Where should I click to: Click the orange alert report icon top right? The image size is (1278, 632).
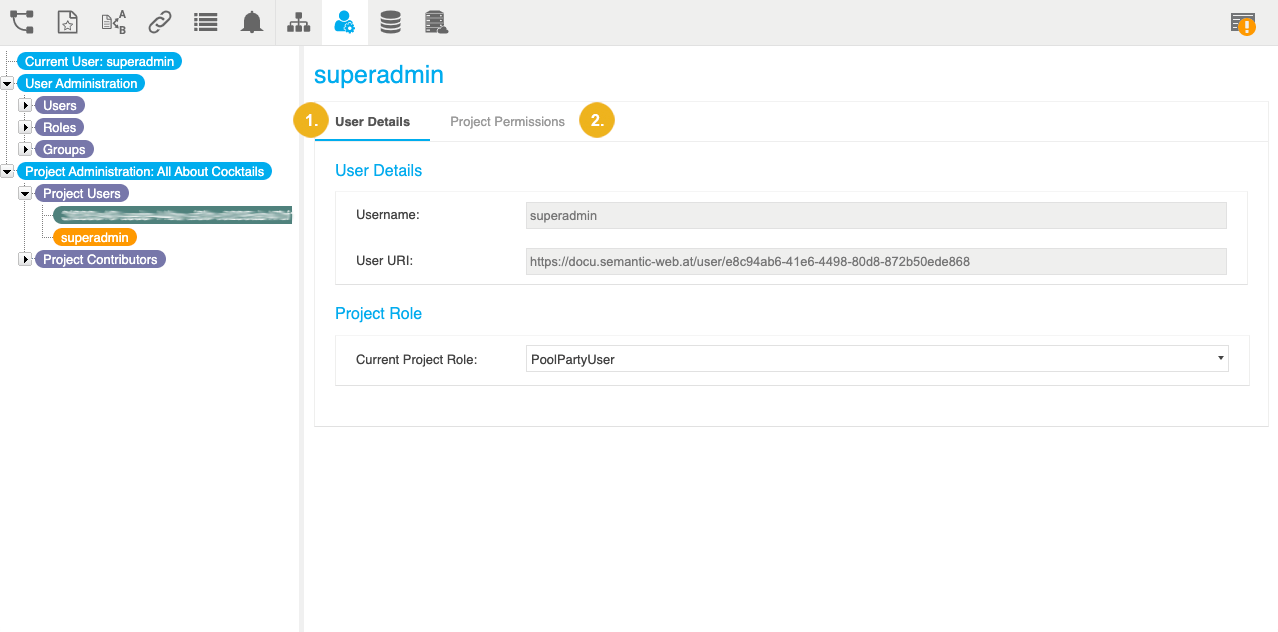(x=1243, y=22)
